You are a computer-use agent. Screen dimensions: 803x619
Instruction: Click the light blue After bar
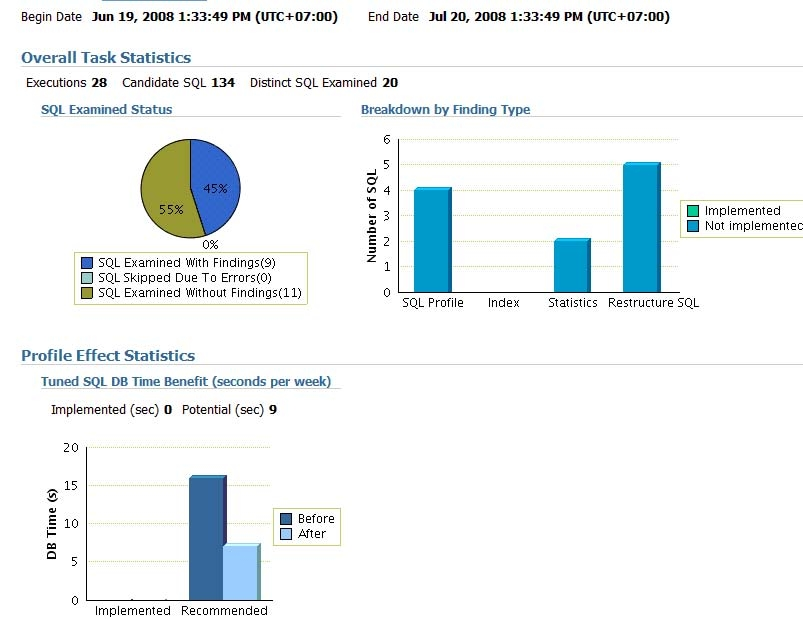[x=241, y=572]
